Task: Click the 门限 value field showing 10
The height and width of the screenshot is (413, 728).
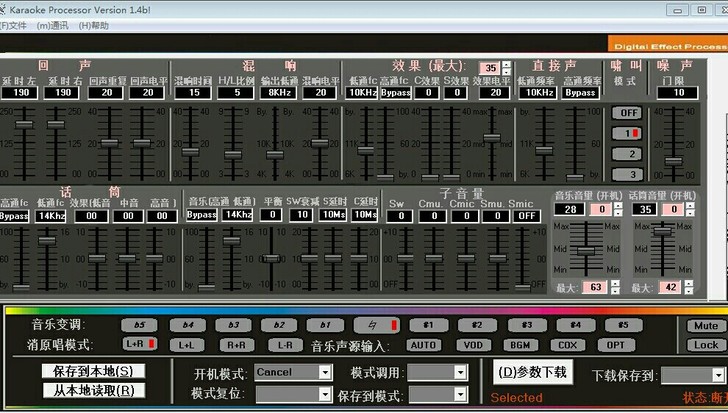Action: (677, 93)
